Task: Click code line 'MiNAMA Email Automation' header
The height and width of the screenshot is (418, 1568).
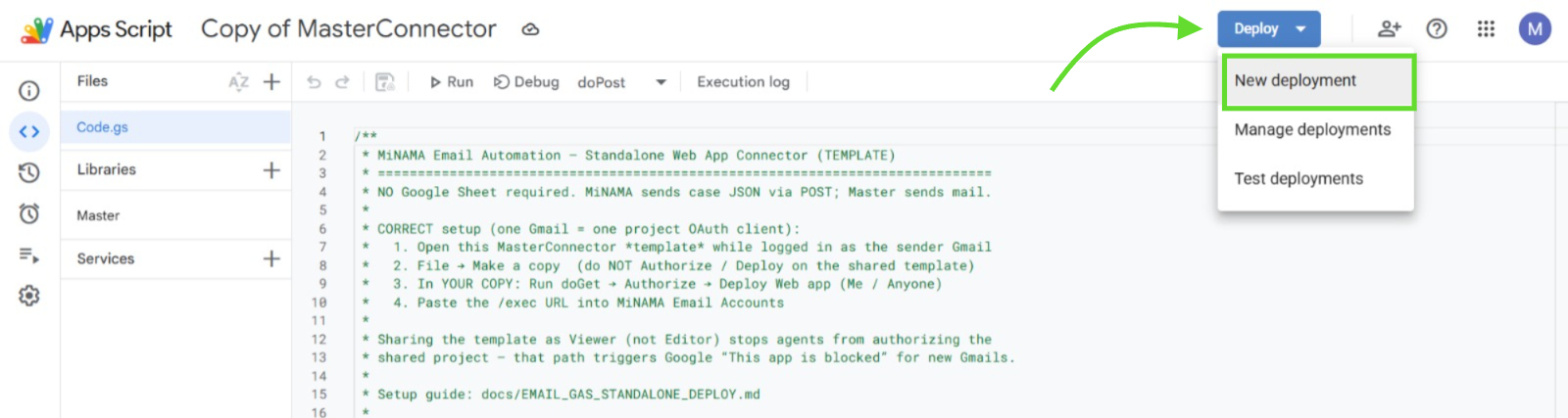Action: (628, 155)
